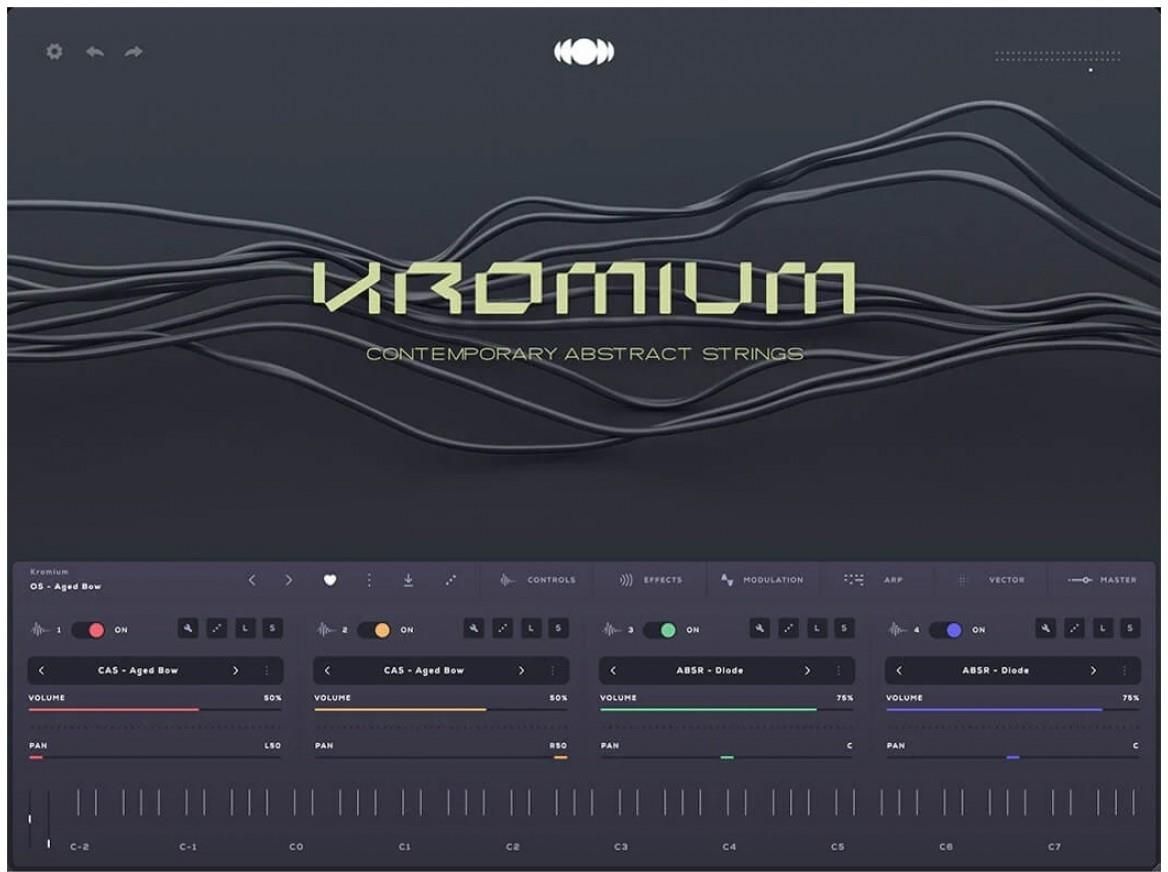Solo layer 2 with S button

[558, 628]
